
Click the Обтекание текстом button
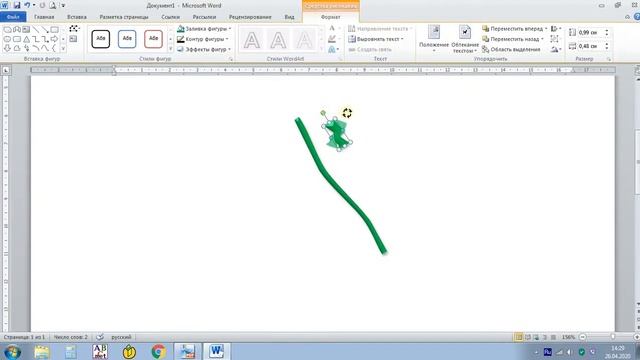[465, 39]
